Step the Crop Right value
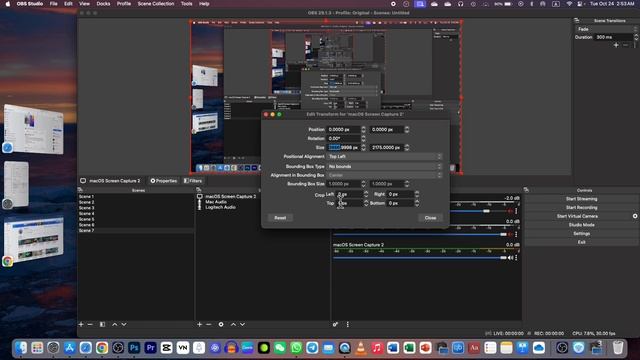The height and width of the screenshot is (360, 640). coord(417,194)
